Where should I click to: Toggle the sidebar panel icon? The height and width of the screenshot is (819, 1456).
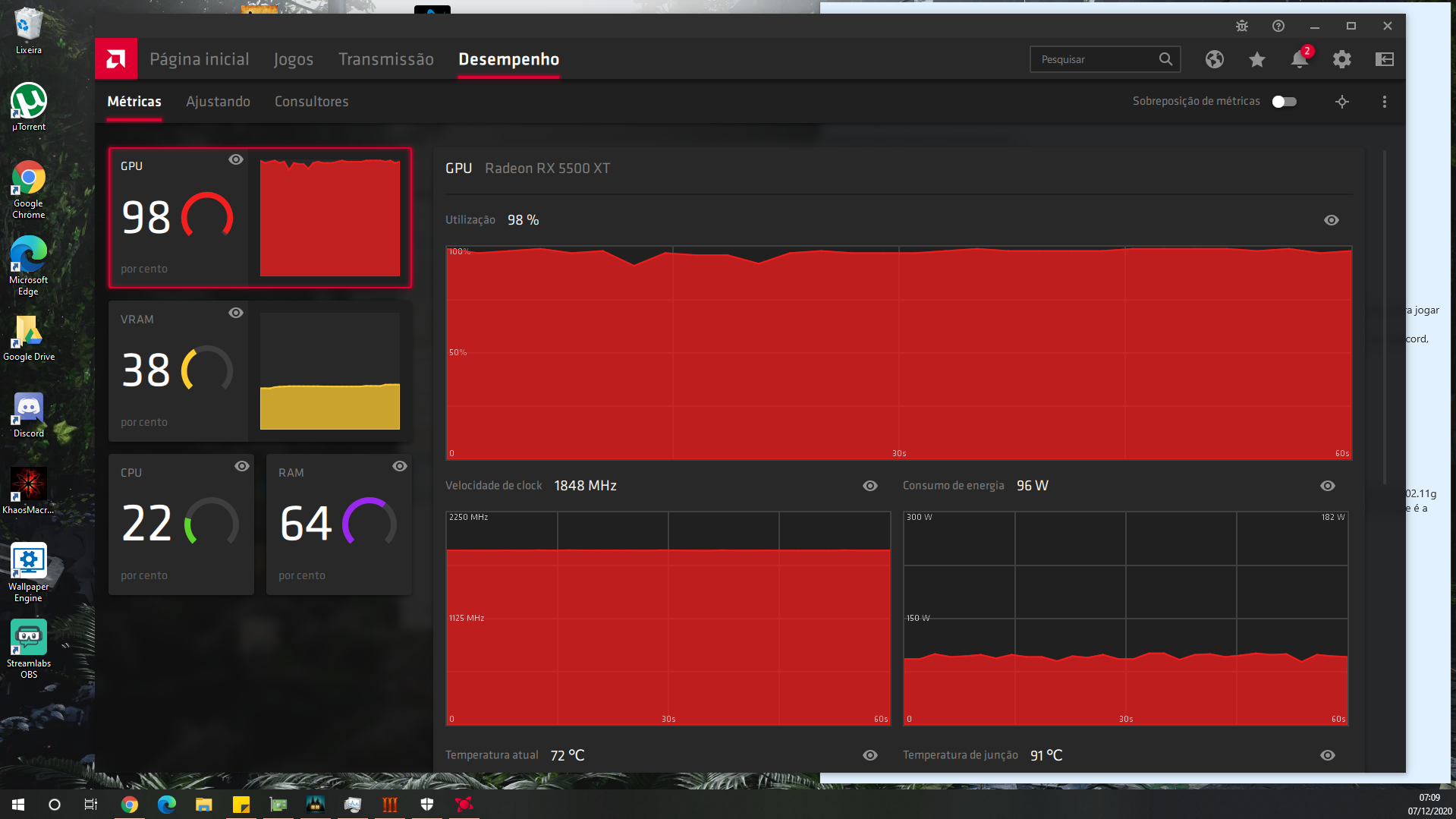(x=1385, y=59)
